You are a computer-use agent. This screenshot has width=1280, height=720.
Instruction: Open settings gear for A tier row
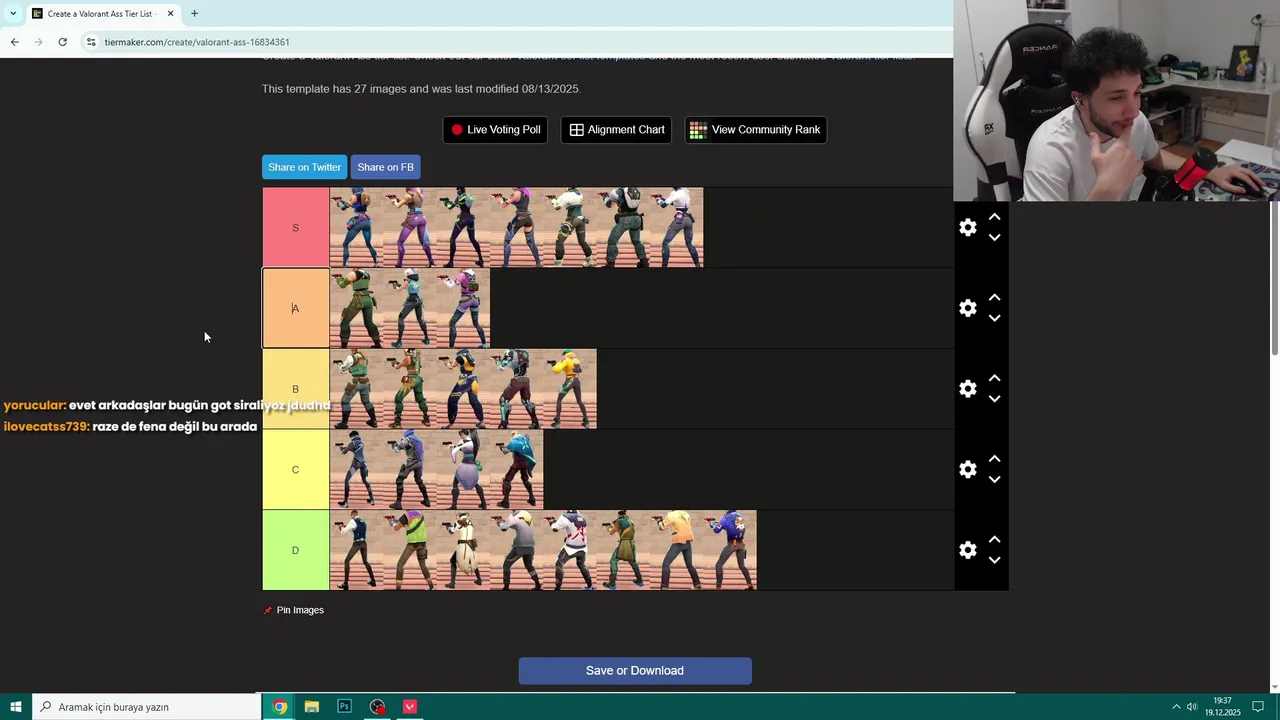pos(967,308)
